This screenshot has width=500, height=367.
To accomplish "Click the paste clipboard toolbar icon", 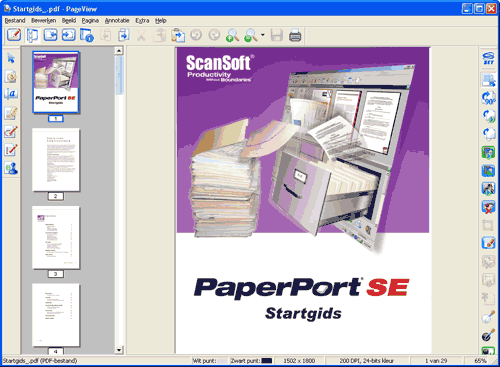I will click(x=178, y=35).
